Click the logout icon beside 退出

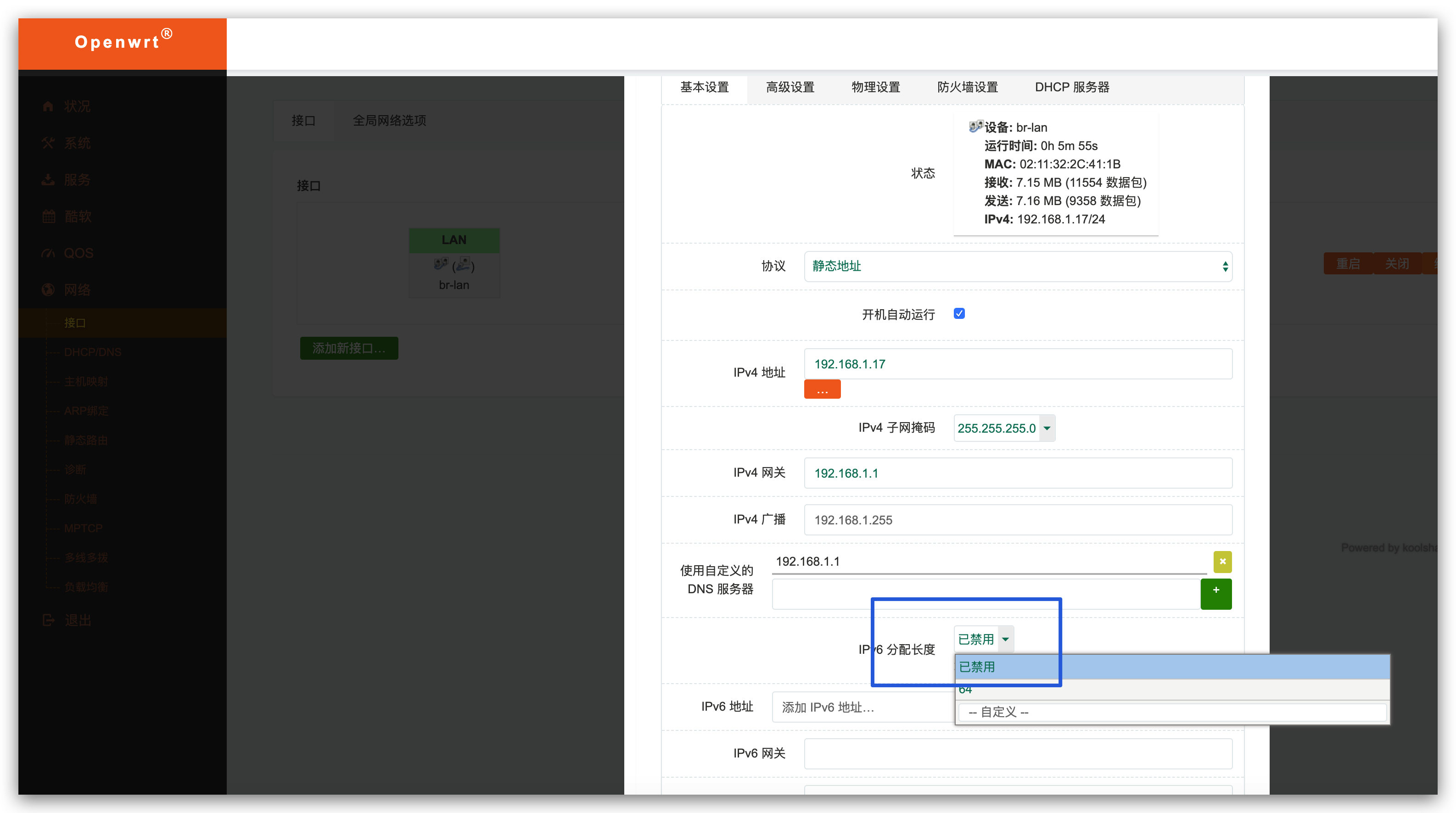point(48,620)
